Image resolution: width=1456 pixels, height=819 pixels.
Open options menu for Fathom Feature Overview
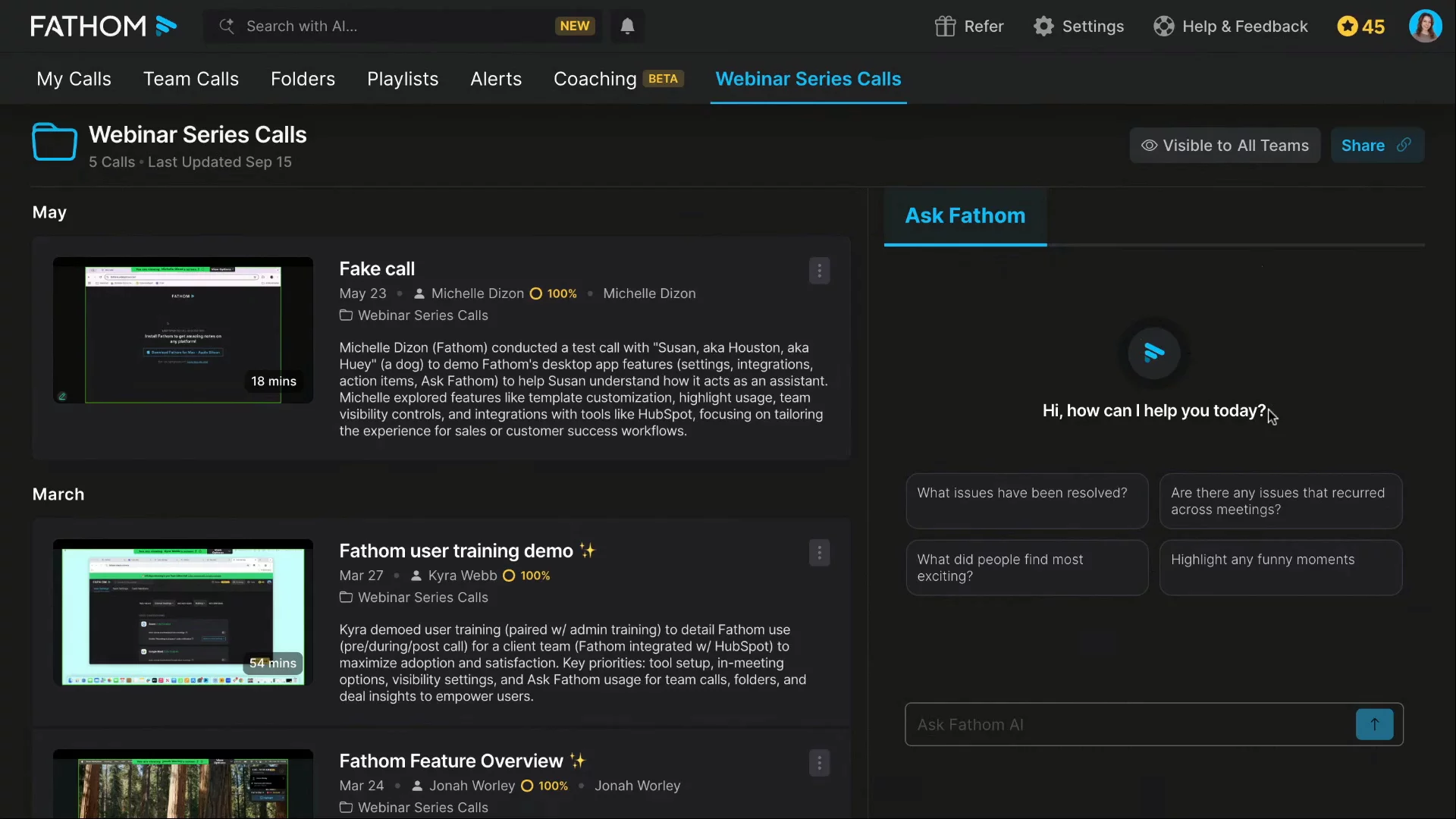coord(819,763)
